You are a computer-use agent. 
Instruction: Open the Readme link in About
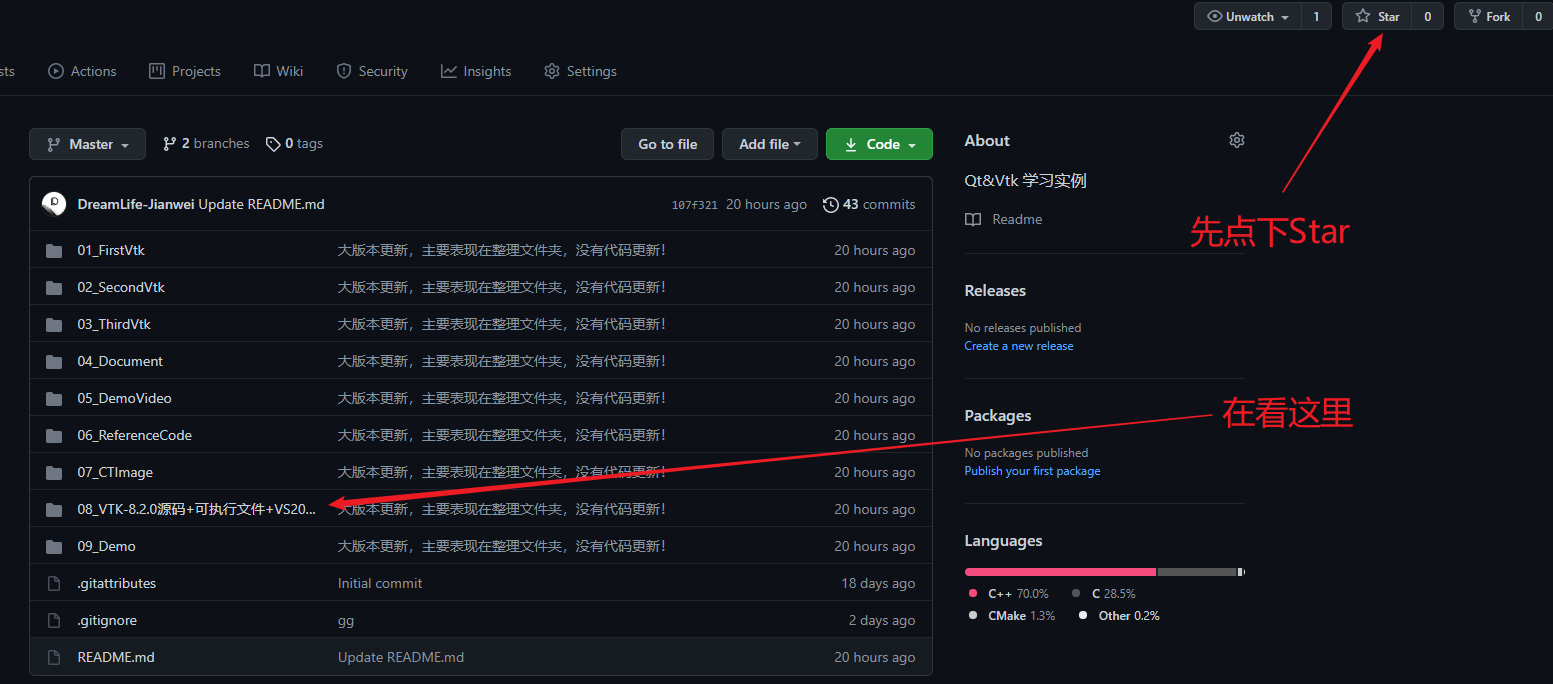point(1004,219)
